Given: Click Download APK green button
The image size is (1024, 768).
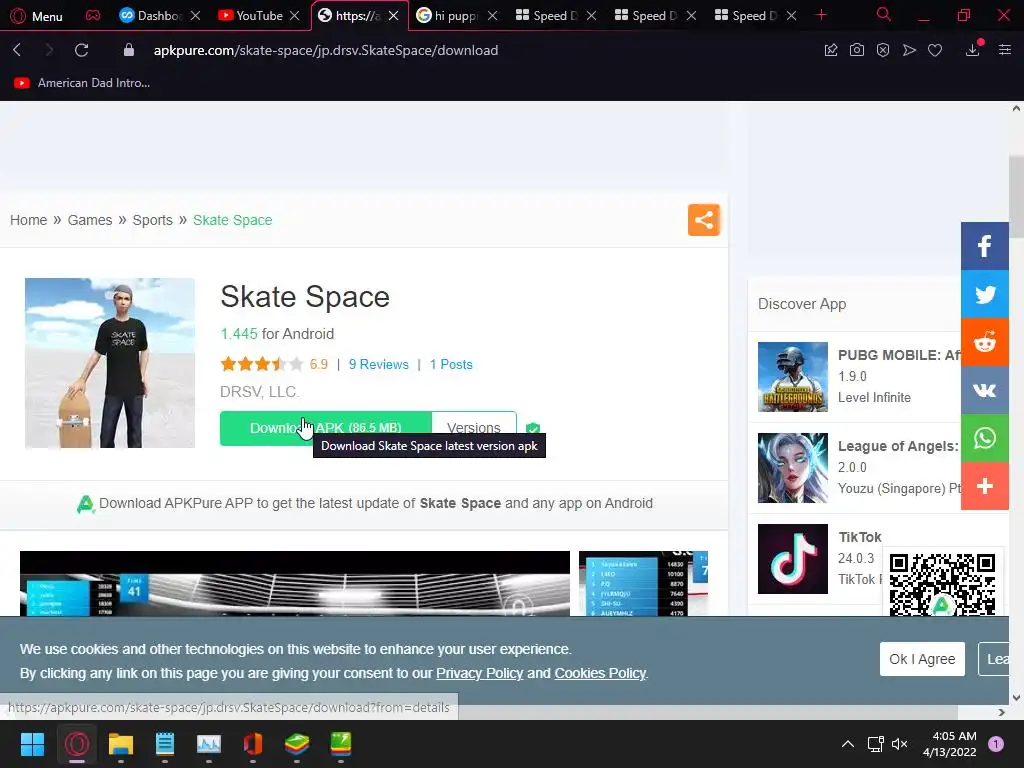Looking at the screenshot, I should (x=325, y=428).
